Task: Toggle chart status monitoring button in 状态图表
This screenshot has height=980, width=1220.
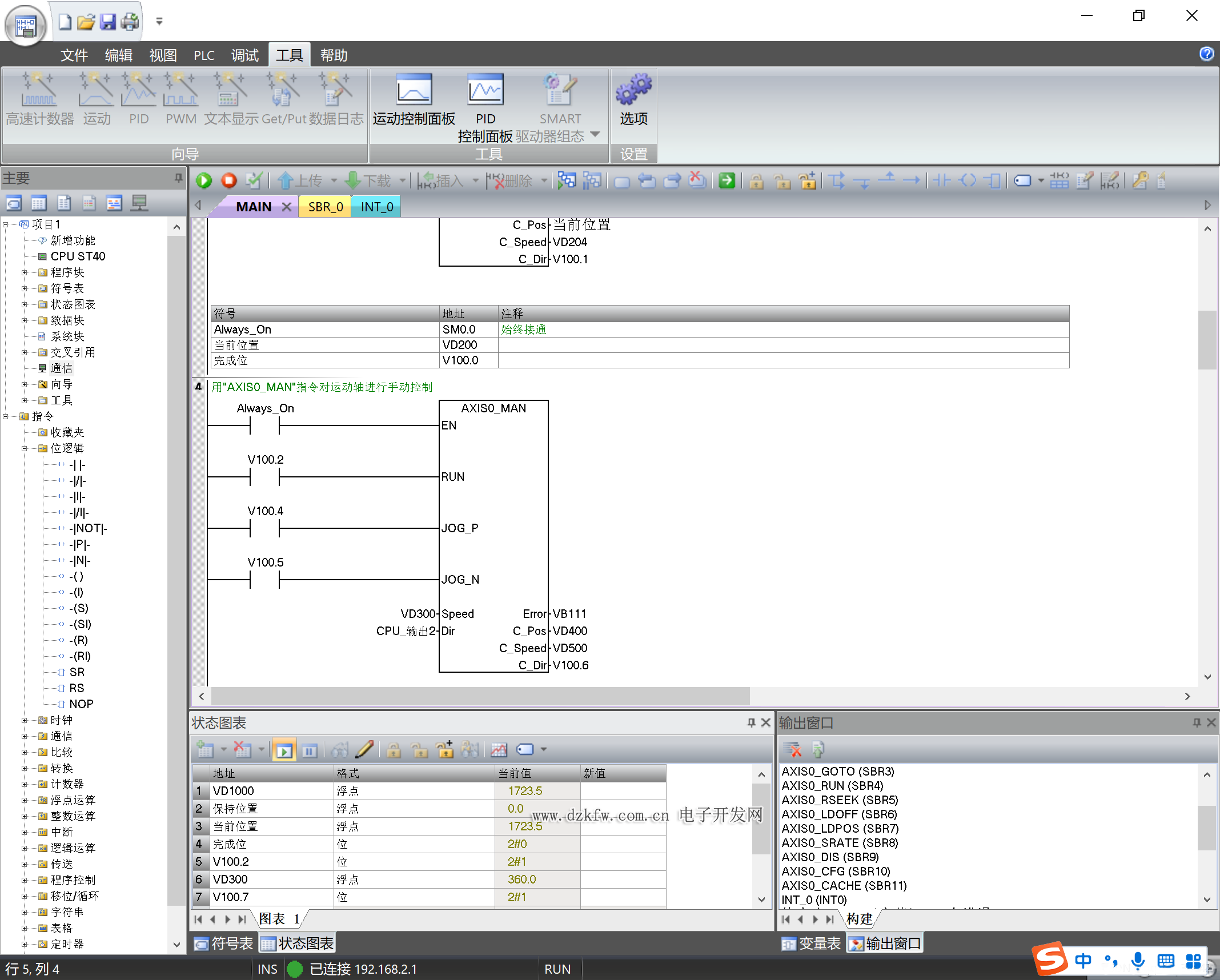Action: pyautogui.click(x=284, y=750)
